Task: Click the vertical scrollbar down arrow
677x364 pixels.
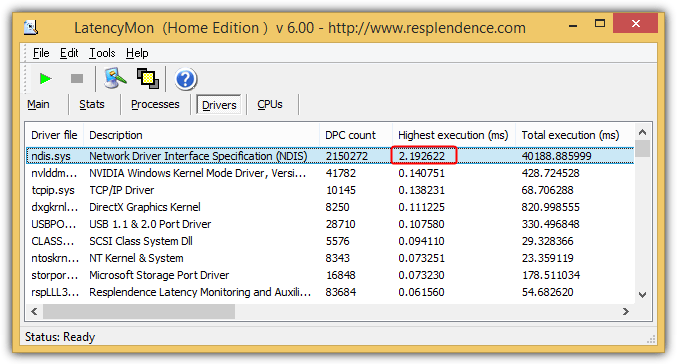Action: [x=642, y=295]
